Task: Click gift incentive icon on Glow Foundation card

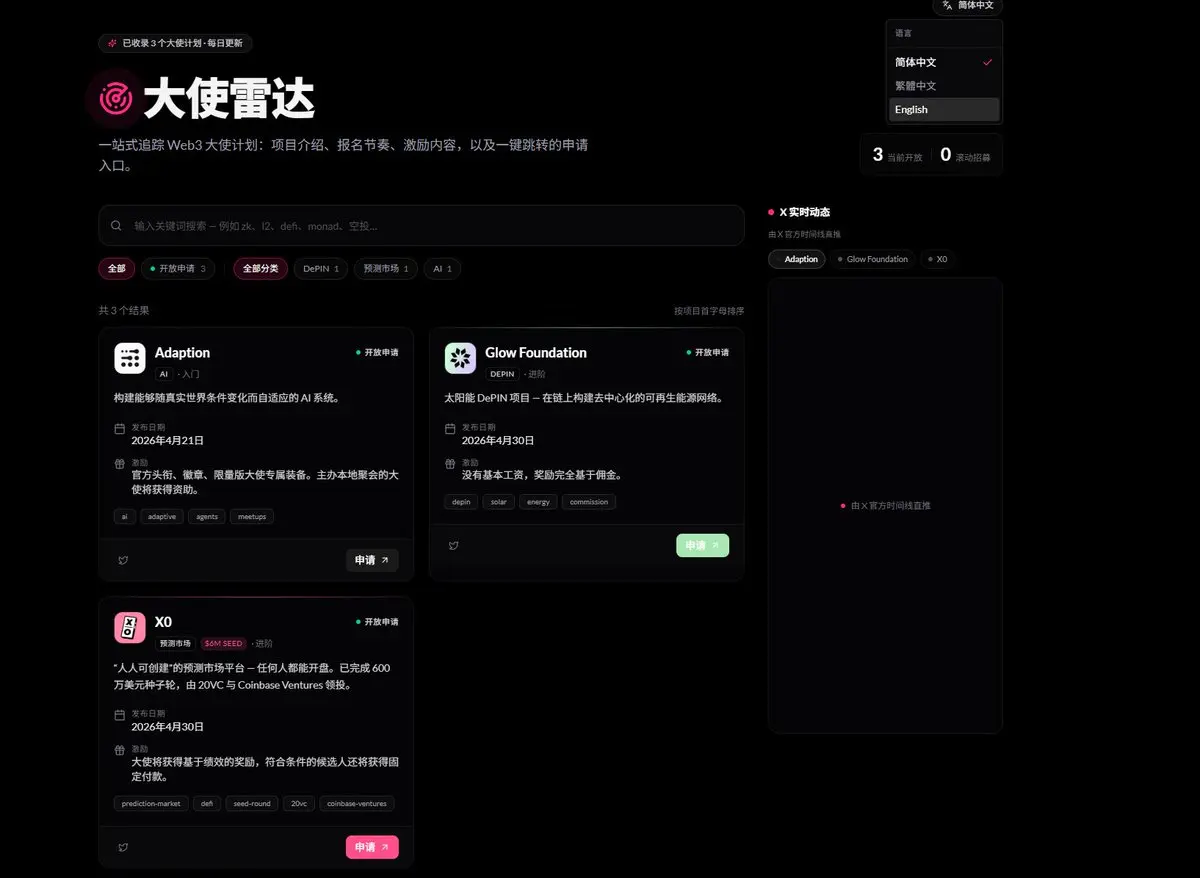Action: pyautogui.click(x=450, y=464)
